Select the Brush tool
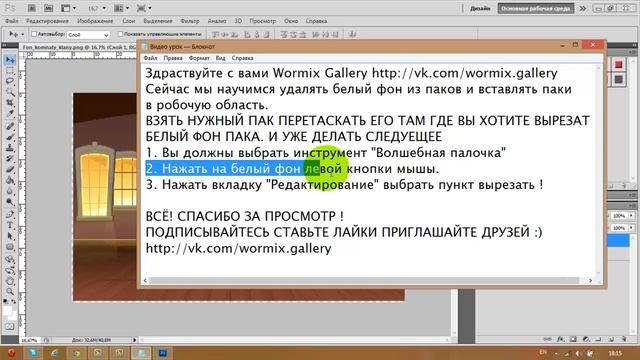The height and width of the screenshot is (360, 640). (x=10, y=137)
